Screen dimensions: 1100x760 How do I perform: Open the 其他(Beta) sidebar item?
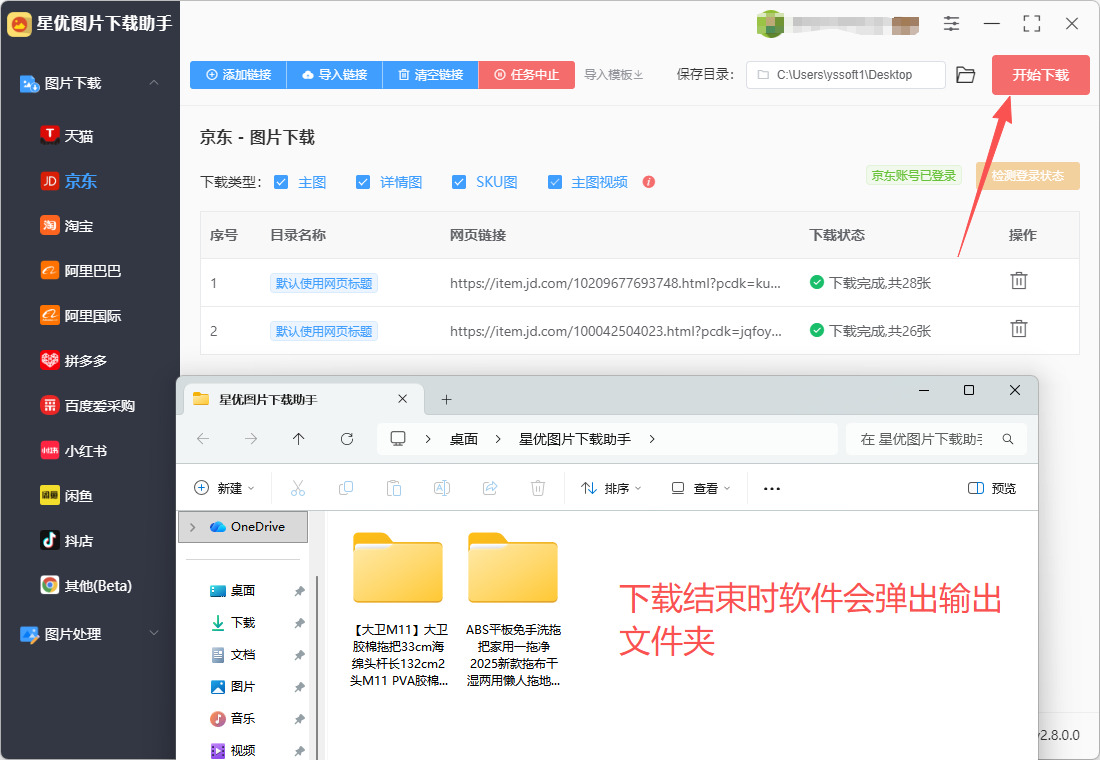click(x=86, y=585)
